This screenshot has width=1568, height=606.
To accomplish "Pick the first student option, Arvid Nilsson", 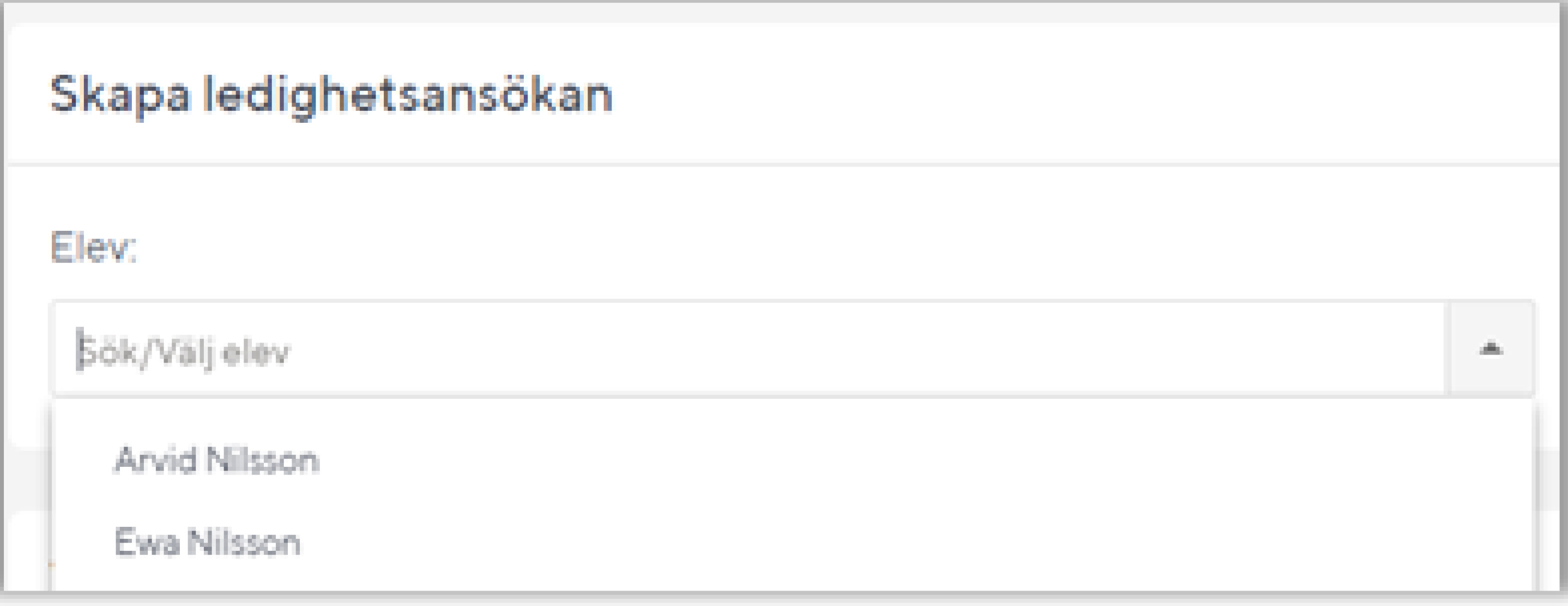I will (x=792, y=460).
